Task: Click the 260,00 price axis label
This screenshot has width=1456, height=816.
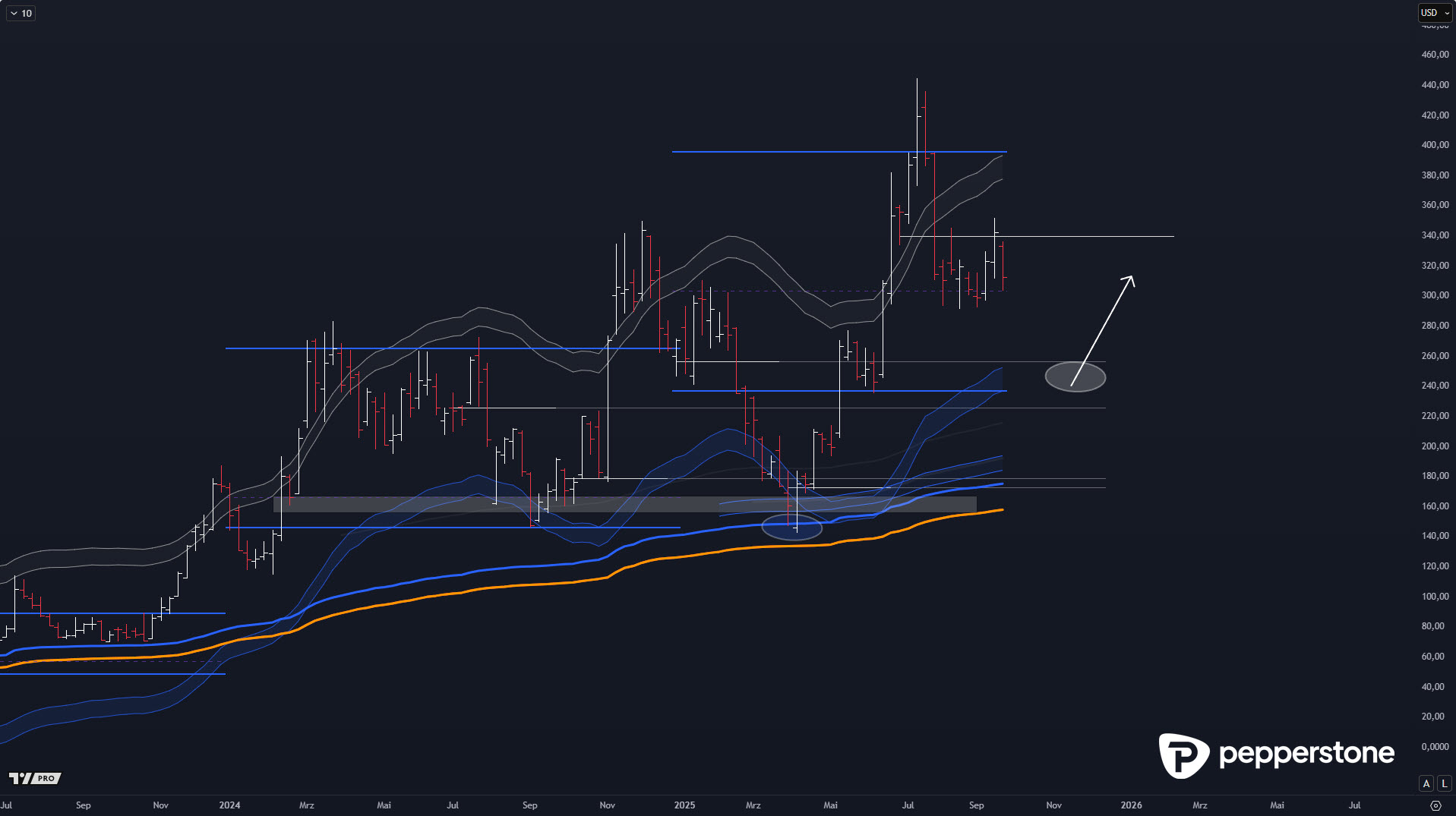Action: (x=1435, y=356)
